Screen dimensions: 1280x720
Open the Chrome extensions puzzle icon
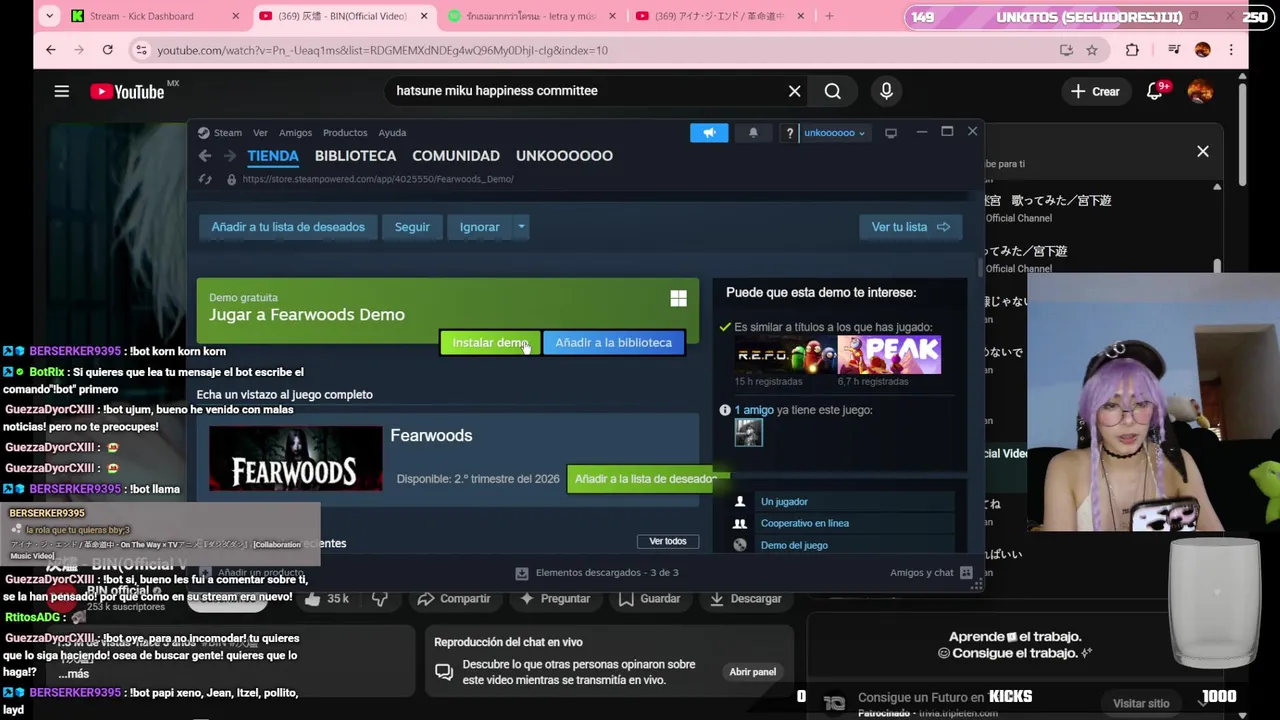(1132, 50)
